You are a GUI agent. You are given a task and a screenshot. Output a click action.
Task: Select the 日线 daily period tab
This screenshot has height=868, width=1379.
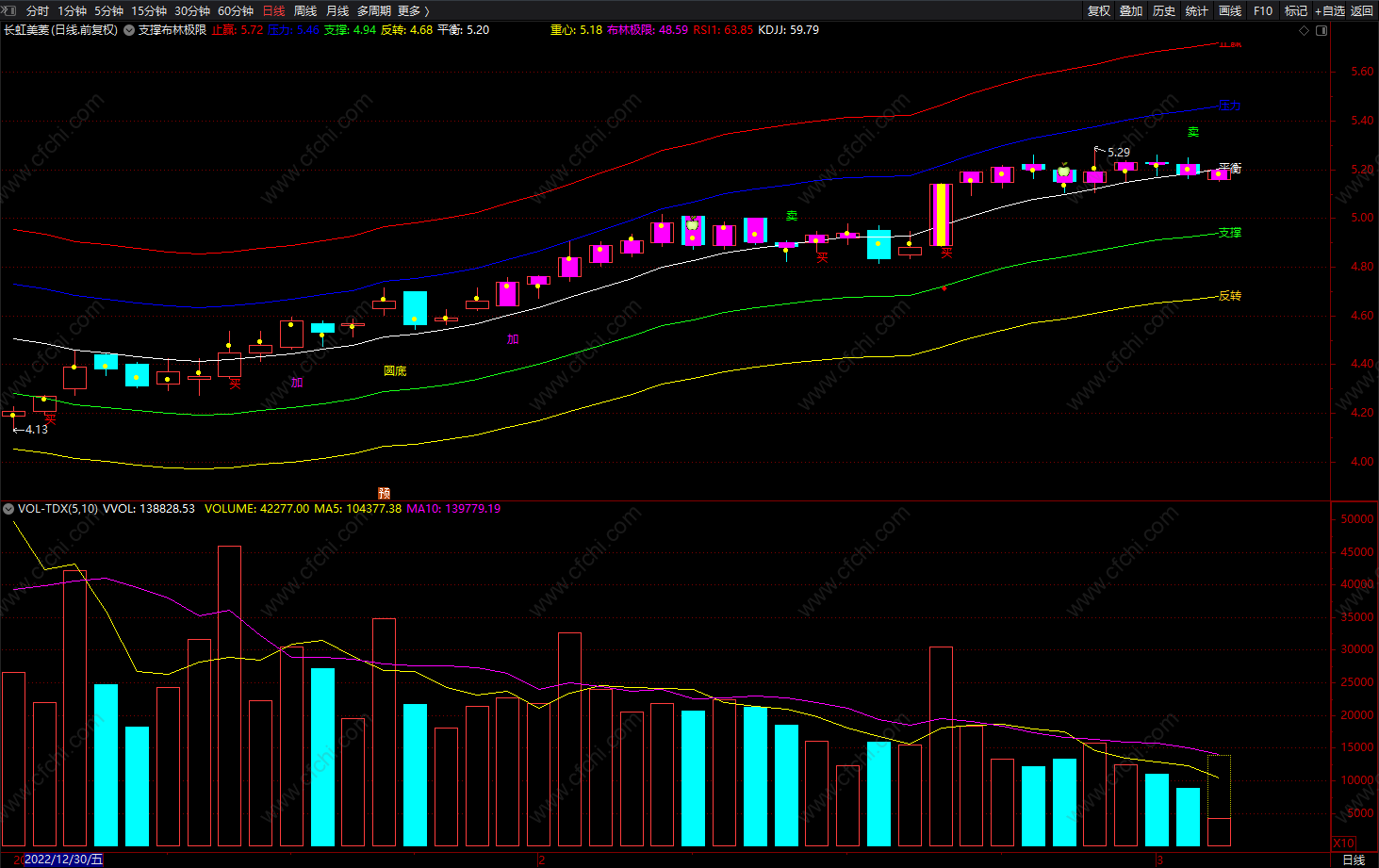[x=273, y=10]
